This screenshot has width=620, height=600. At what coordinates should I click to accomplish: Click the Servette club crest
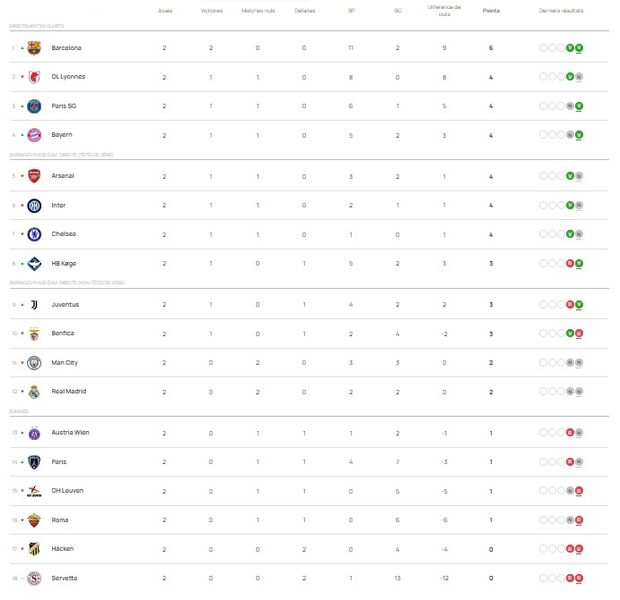[x=34, y=578]
